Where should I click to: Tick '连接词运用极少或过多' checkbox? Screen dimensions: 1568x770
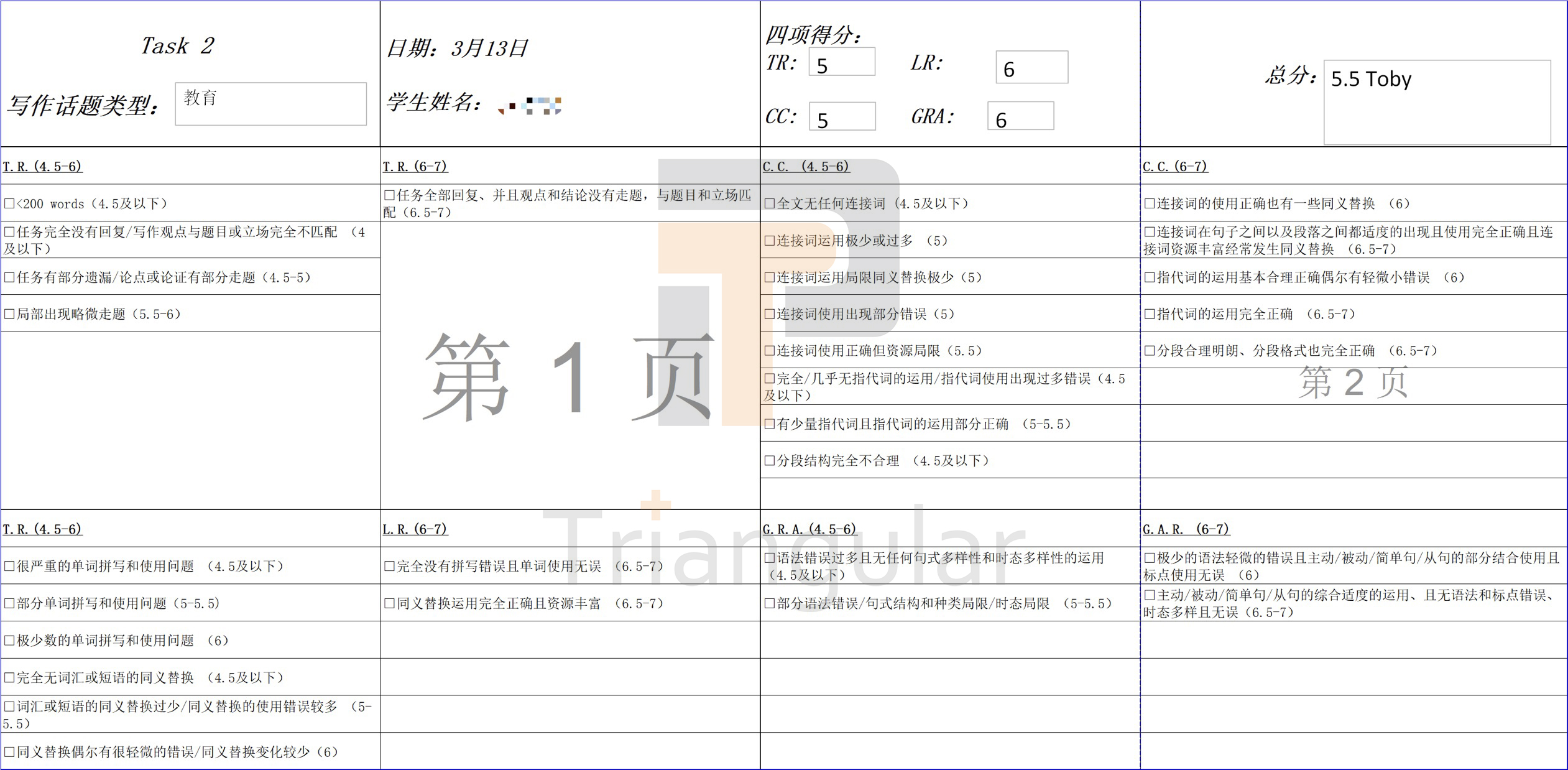[770, 241]
